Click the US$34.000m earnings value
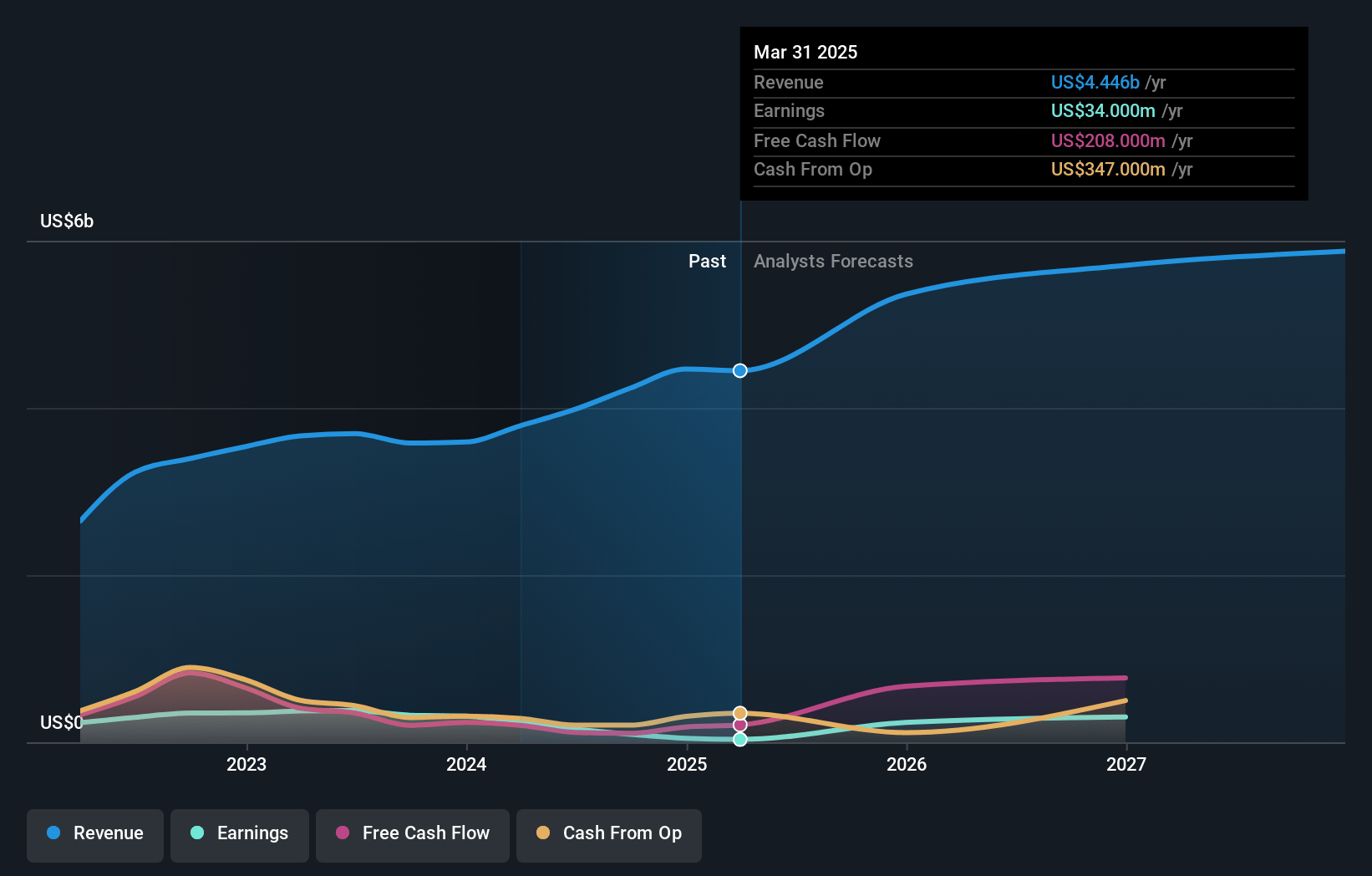 click(1103, 110)
